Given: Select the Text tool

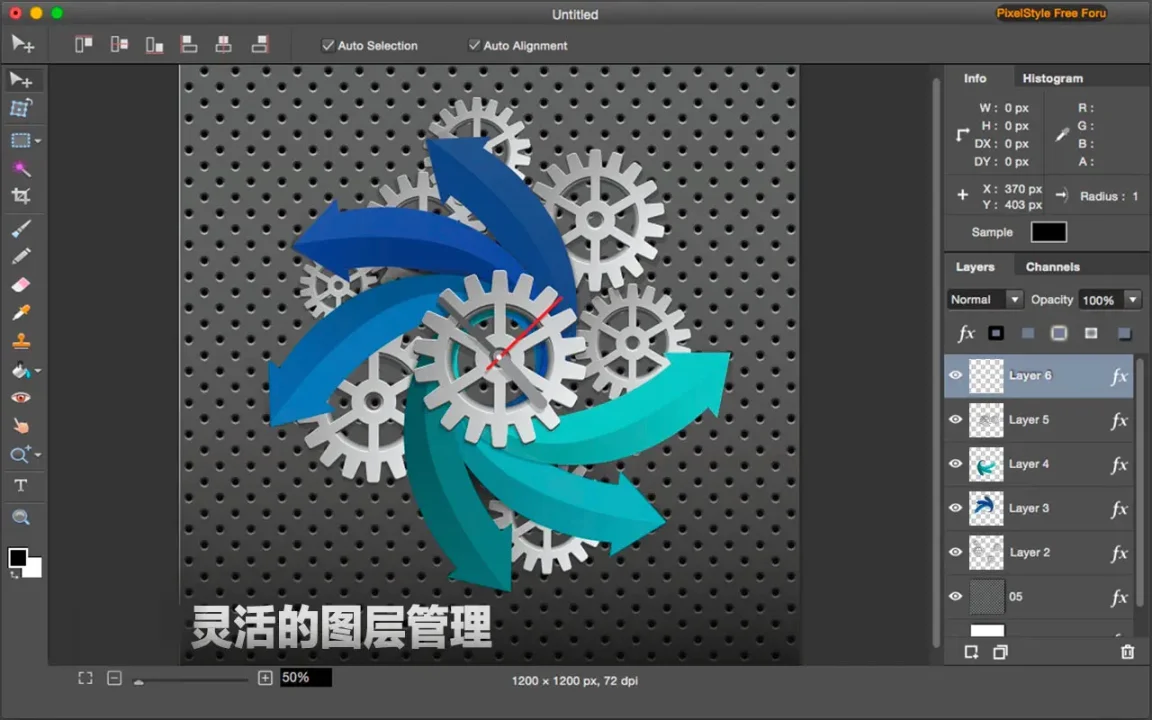Looking at the screenshot, I should [21, 486].
